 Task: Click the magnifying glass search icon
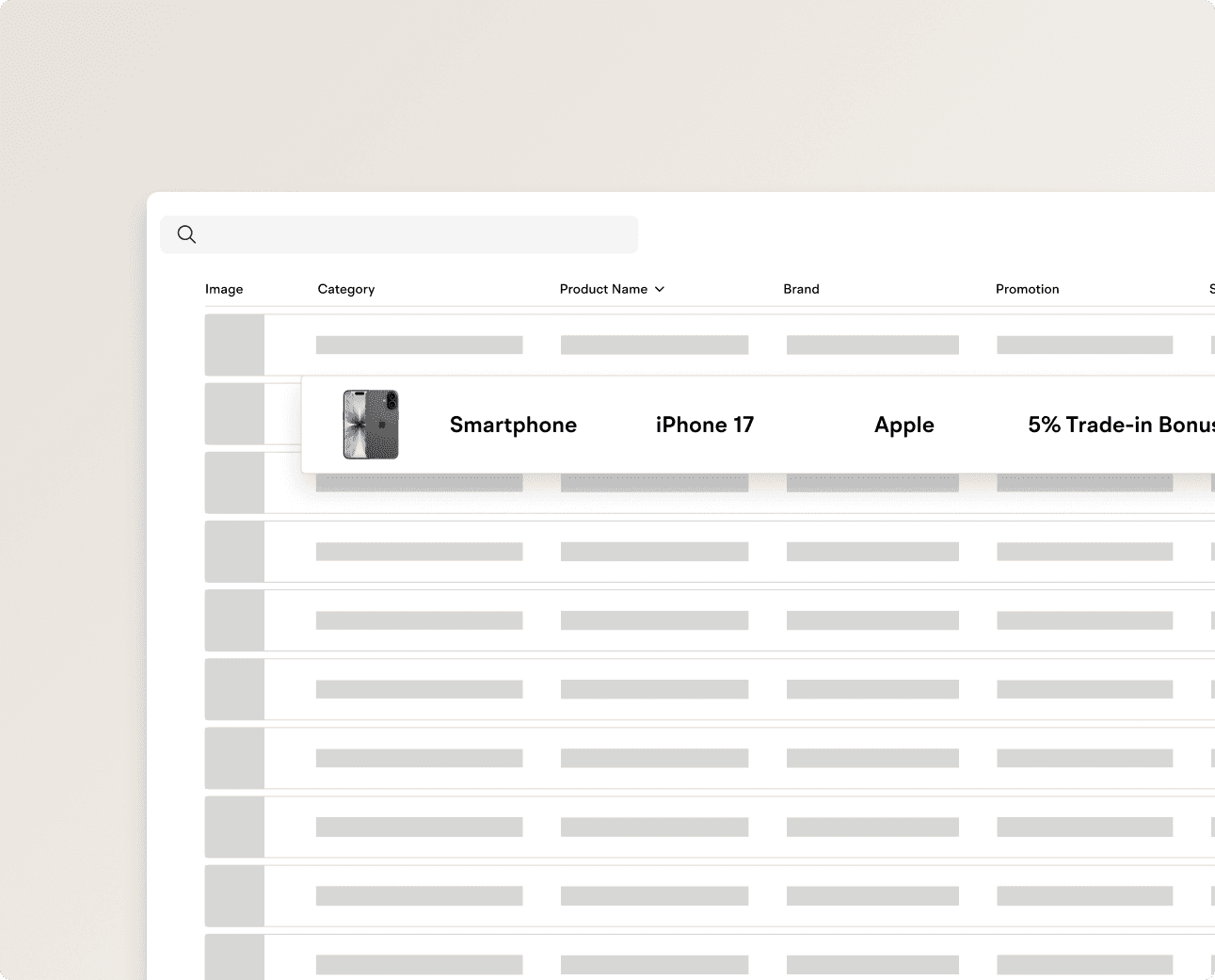coord(186,234)
